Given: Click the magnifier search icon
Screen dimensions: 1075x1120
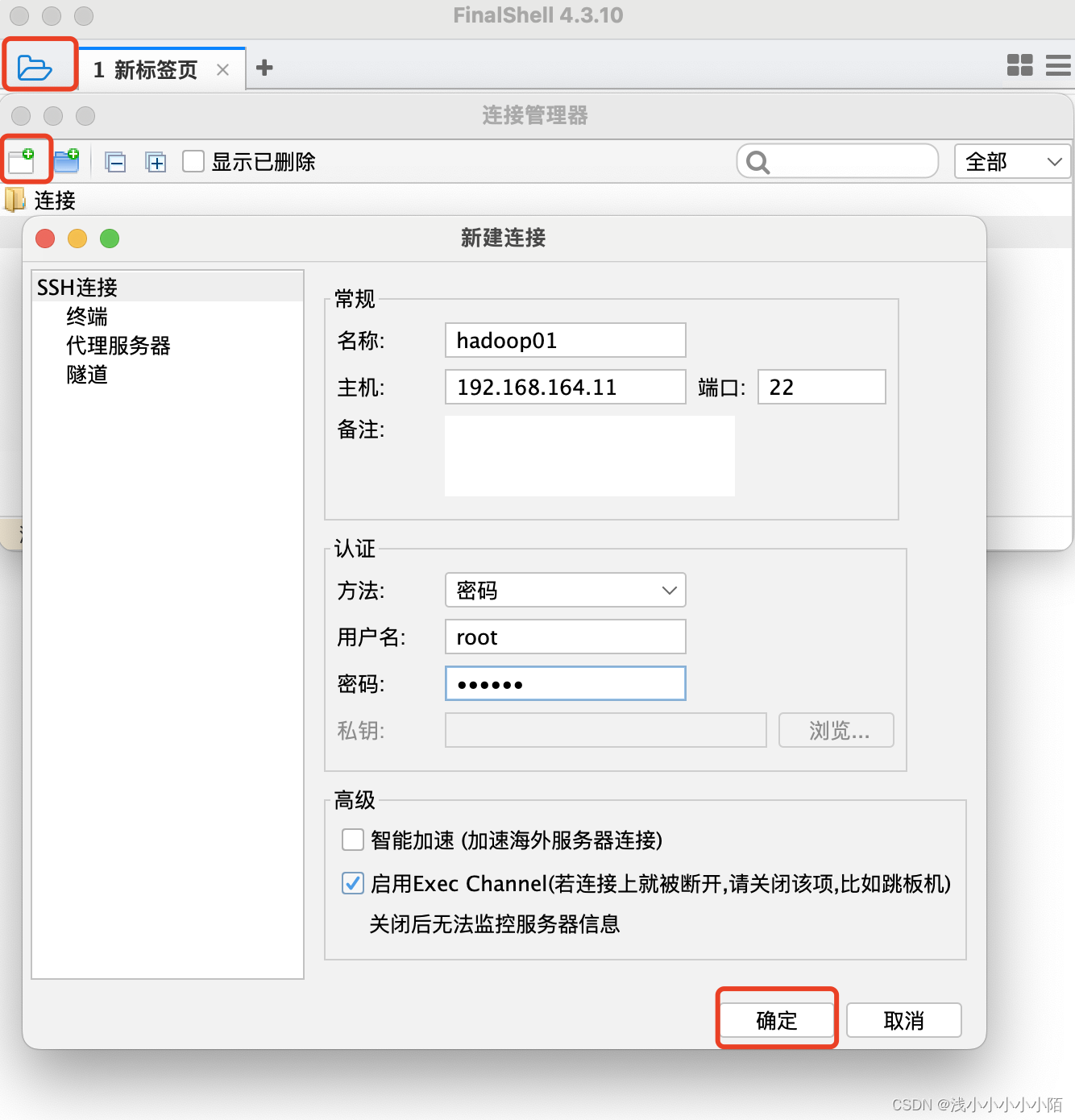Looking at the screenshot, I should (x=757, y=162).
